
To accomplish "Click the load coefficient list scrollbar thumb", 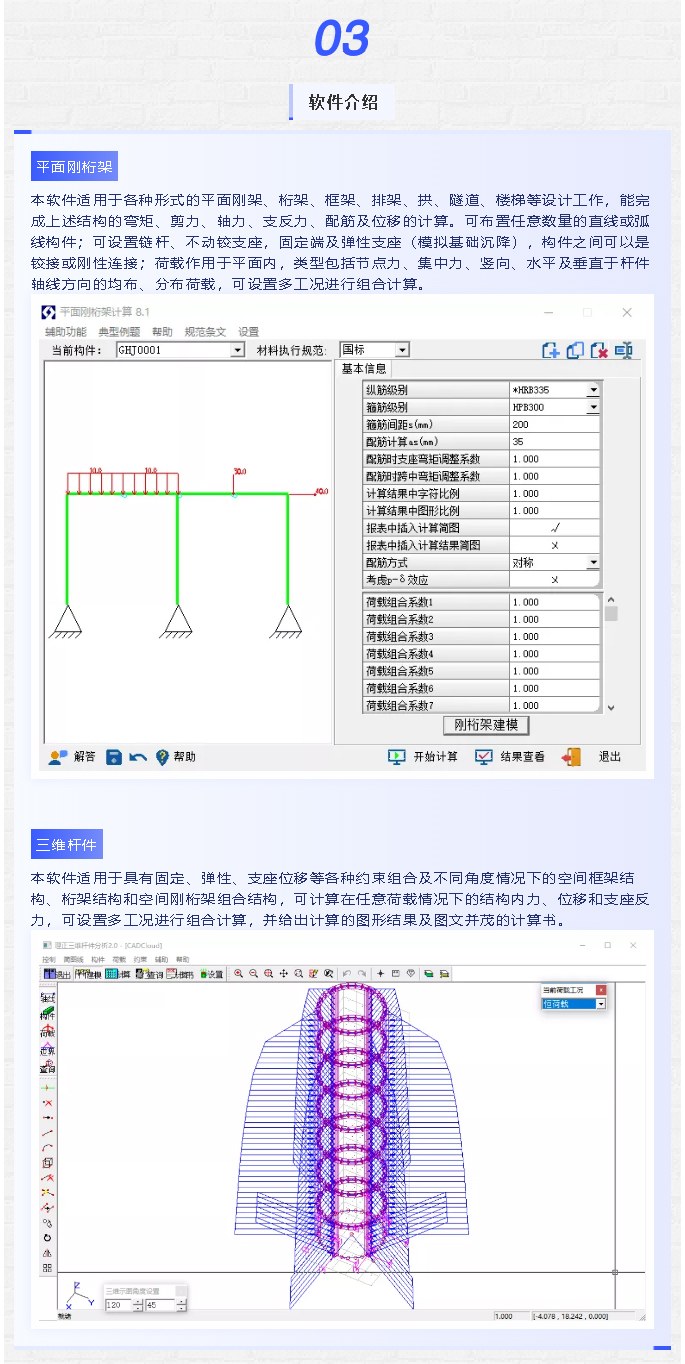I will tap(611, 613).
